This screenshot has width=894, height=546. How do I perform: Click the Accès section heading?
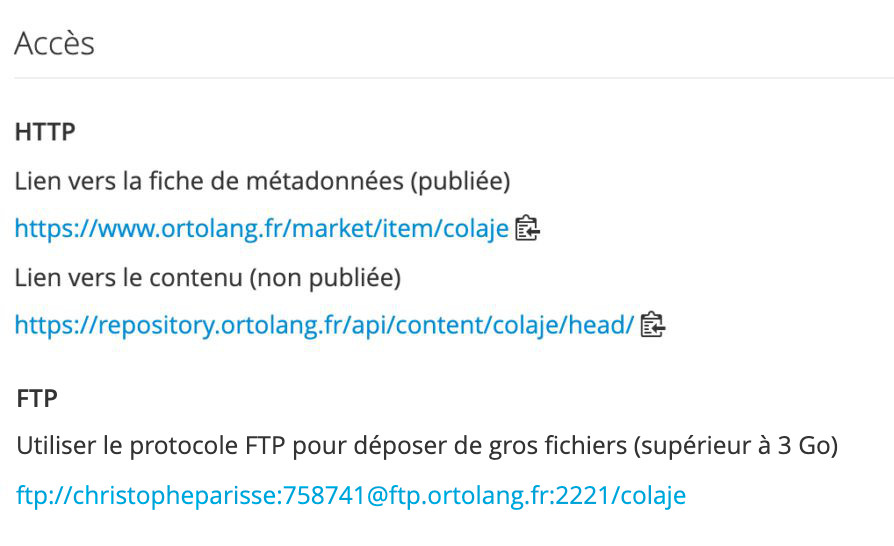tap(54, 43)
